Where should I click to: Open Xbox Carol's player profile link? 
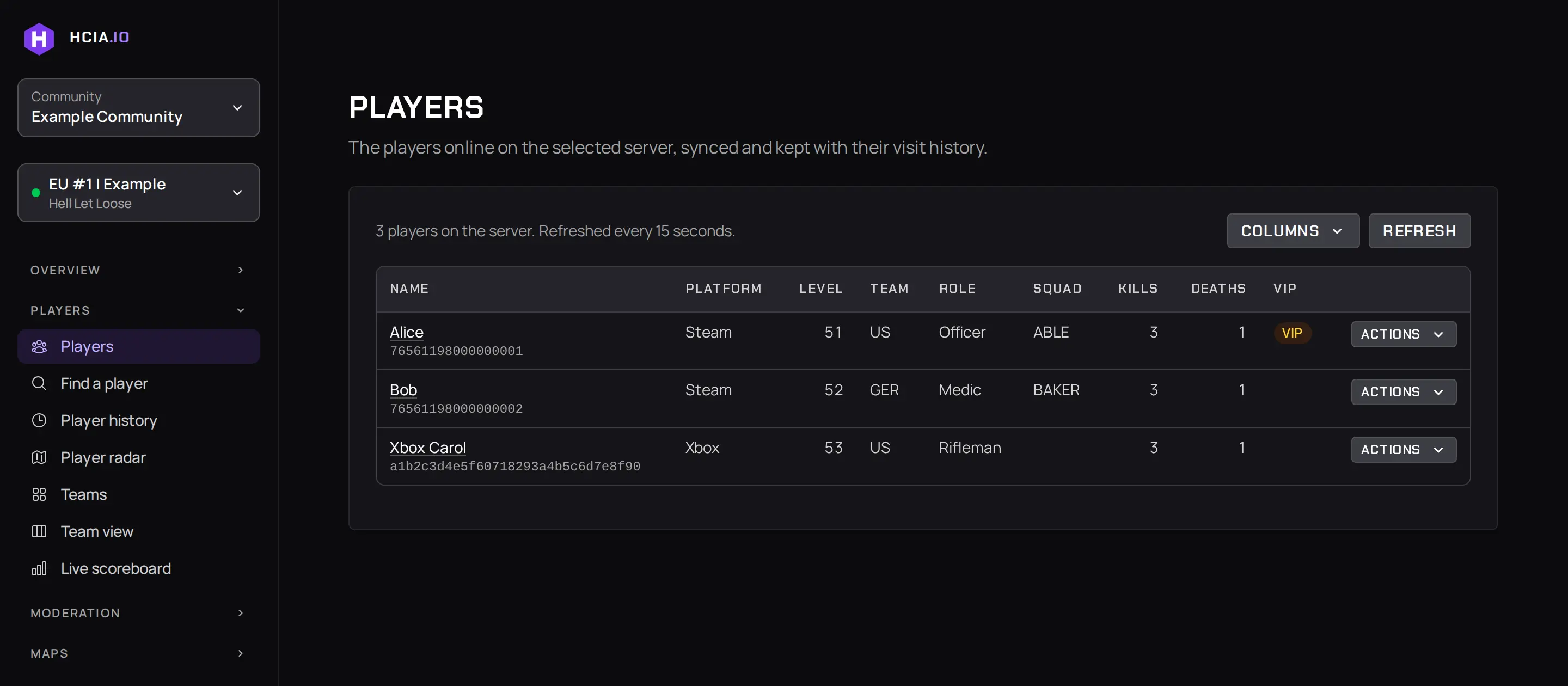tap(428, 448)
